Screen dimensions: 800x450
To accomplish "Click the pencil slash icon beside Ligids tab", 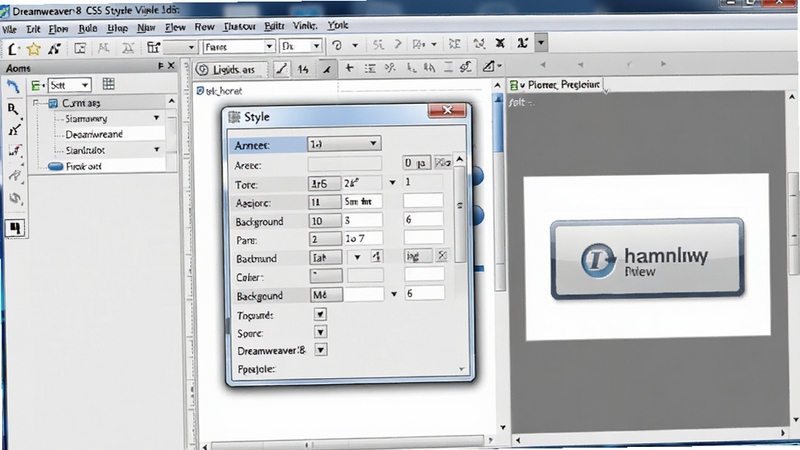I will click(x=281, y=68).
